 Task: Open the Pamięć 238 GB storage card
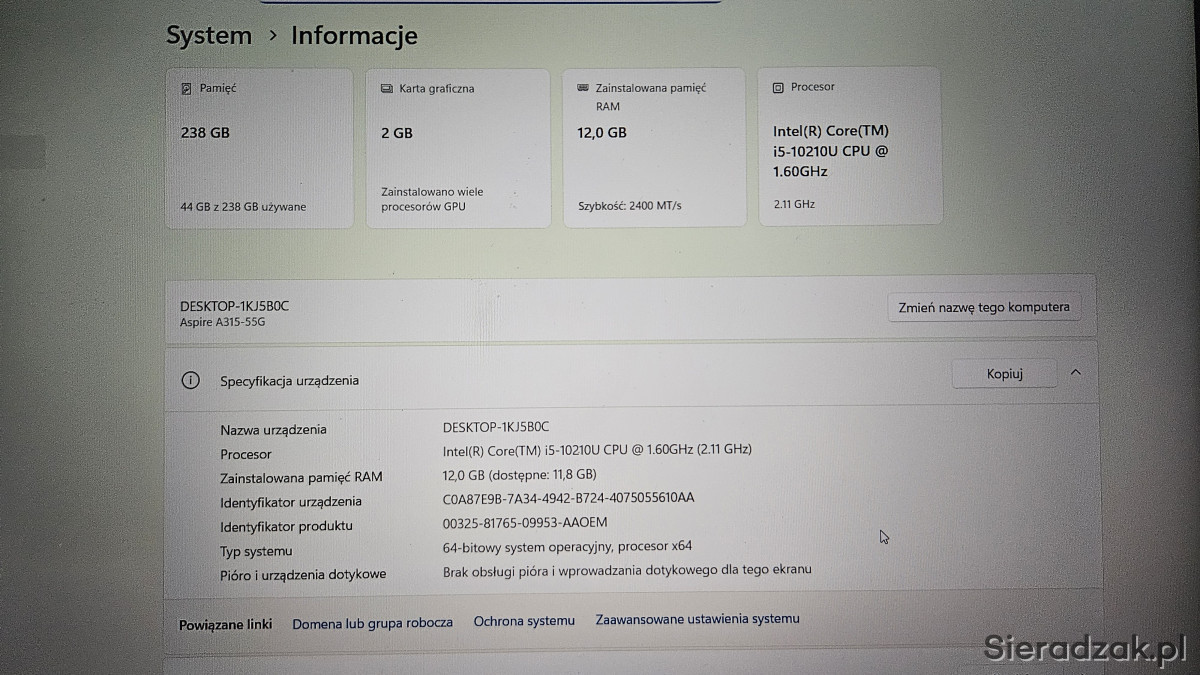(x=259, y=147)
